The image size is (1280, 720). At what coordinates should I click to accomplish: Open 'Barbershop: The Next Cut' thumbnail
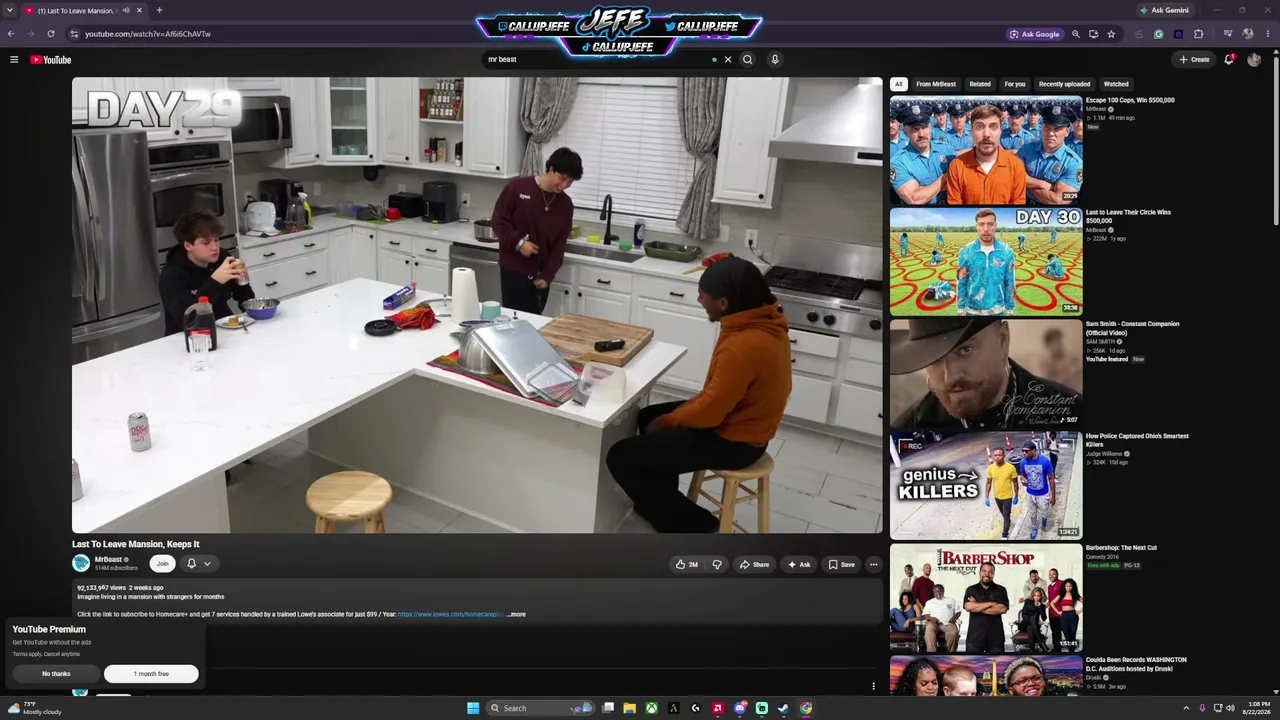pyautogui.click(x=986, y=598)
